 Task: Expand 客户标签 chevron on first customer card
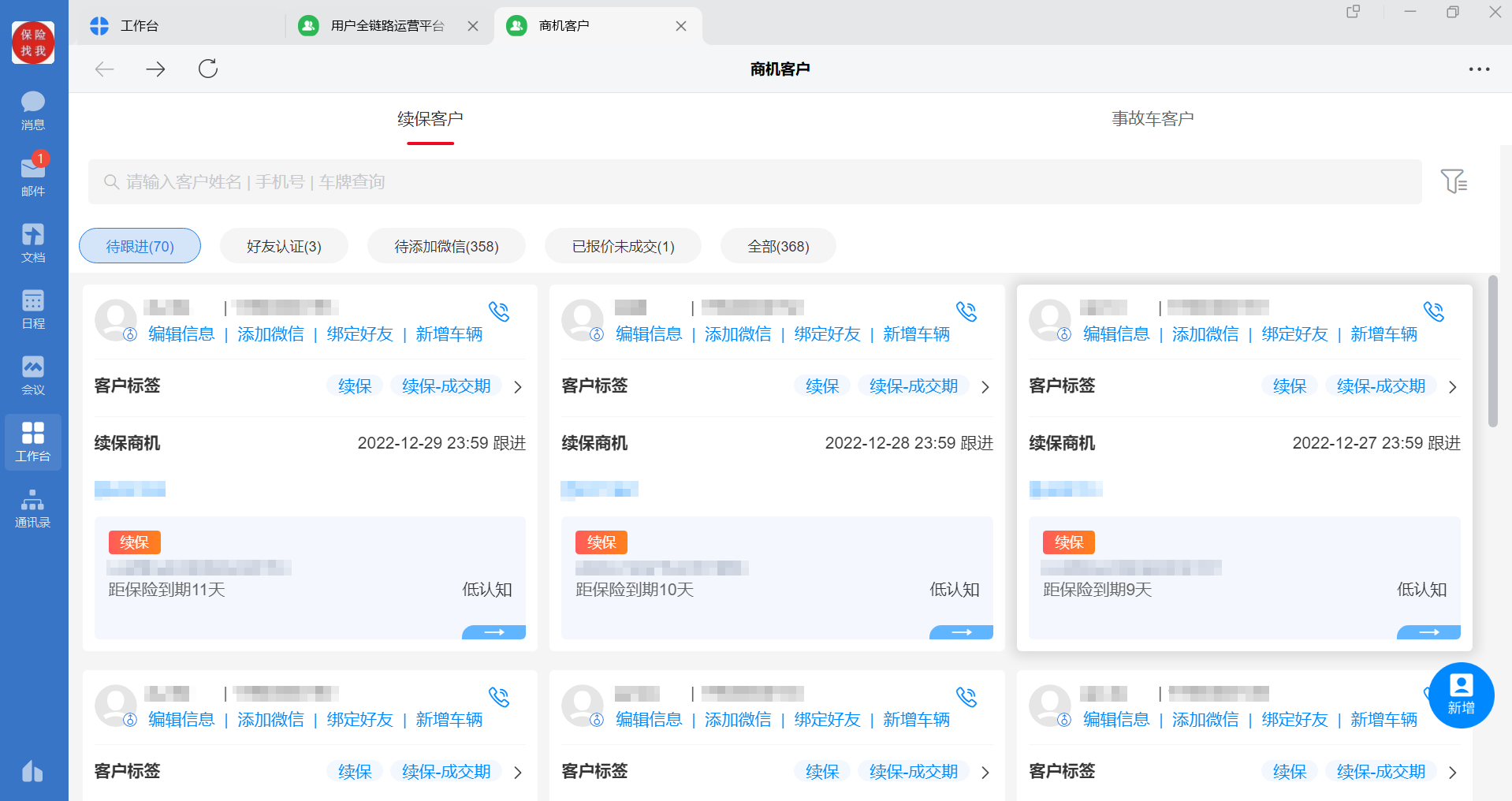coord(518,387)
